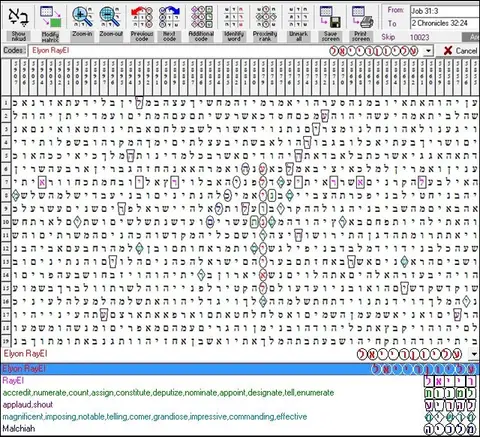Click the Additional code label button
Screen dimensions: 480x437
point(201,36)
